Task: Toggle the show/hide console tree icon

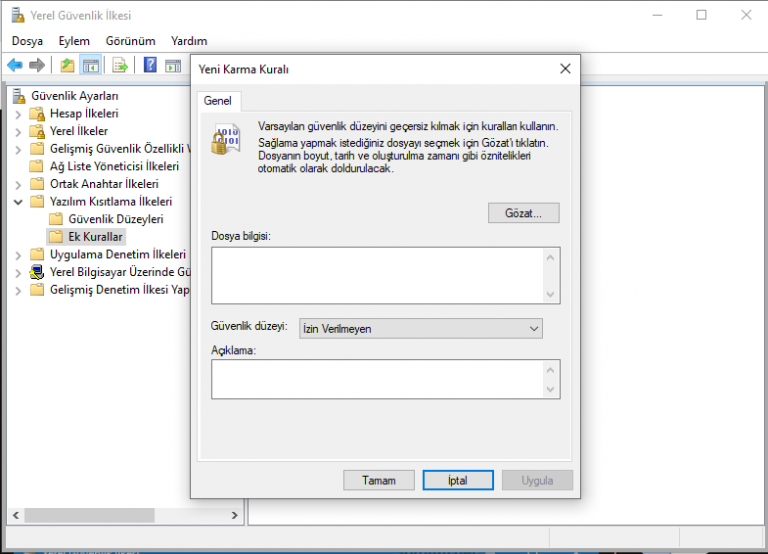Action: [91, 65]
